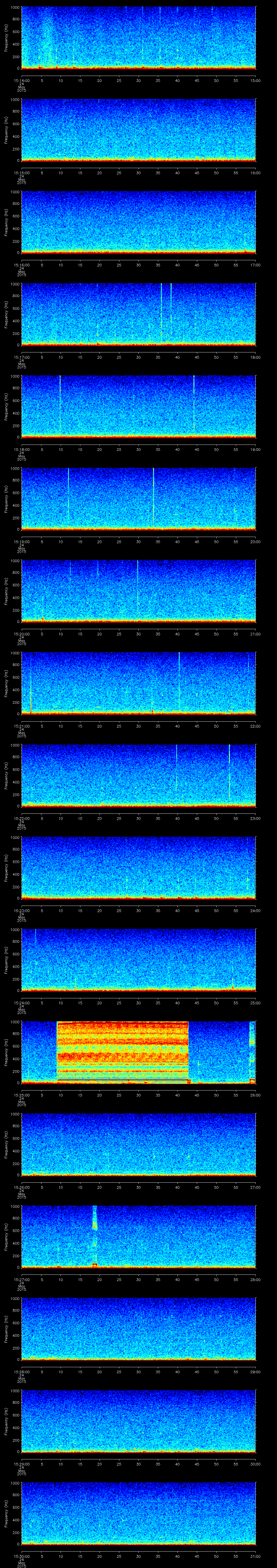Image resolution: width=277 pixels, height=1568 pixels.
Task: Click the 15:25:00 start time label
Action: 21,1095
